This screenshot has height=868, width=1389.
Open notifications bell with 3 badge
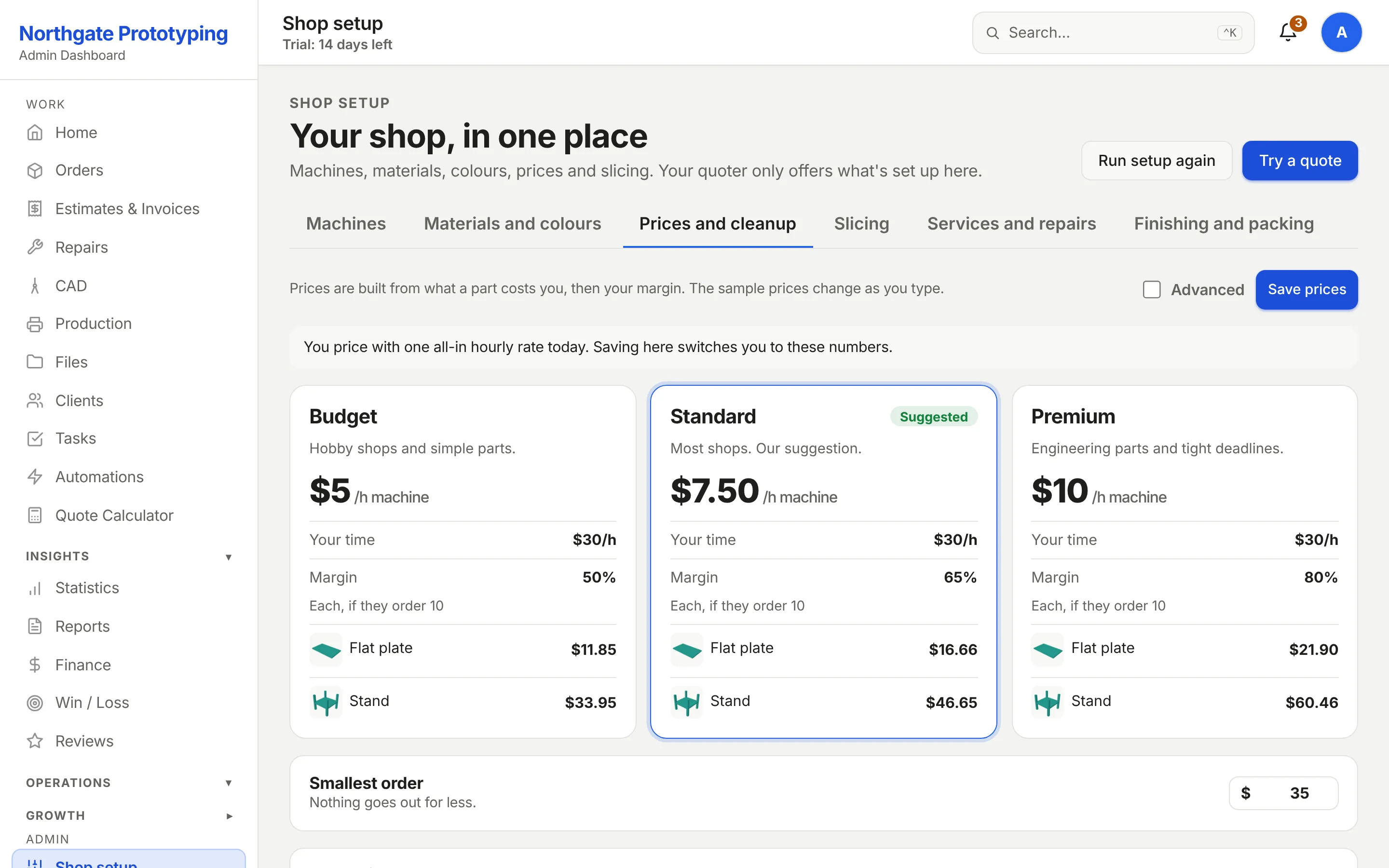[1289, 33]
